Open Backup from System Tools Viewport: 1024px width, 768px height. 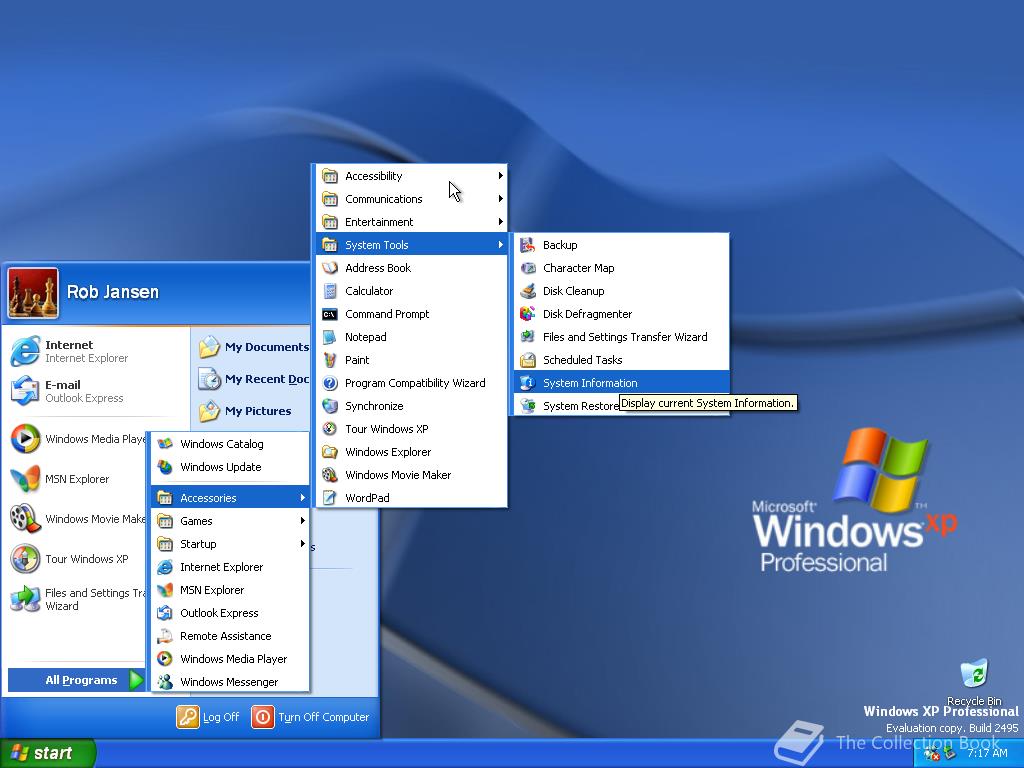(x=621, y=245)
